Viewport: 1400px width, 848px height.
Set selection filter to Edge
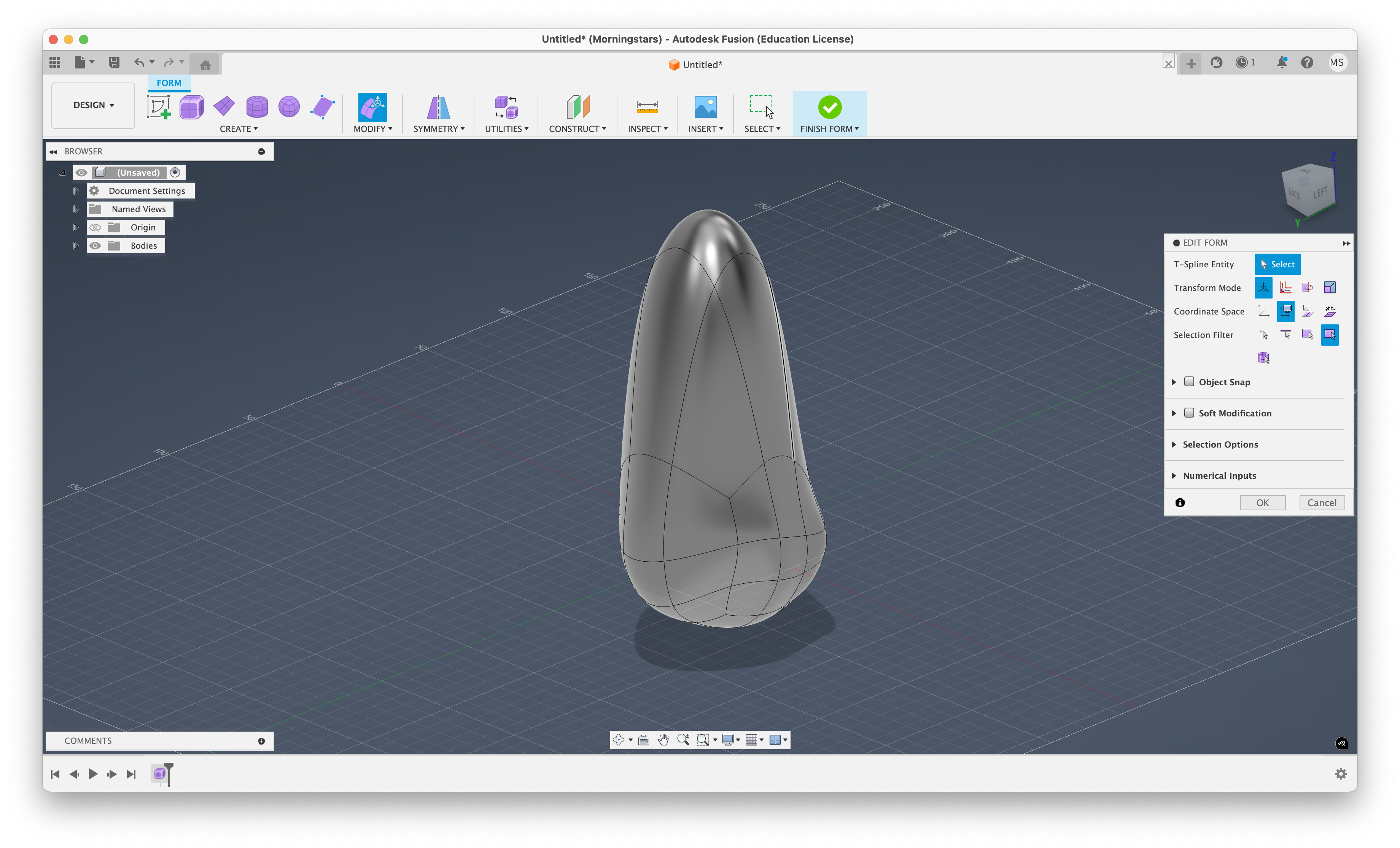(1285, 335)
